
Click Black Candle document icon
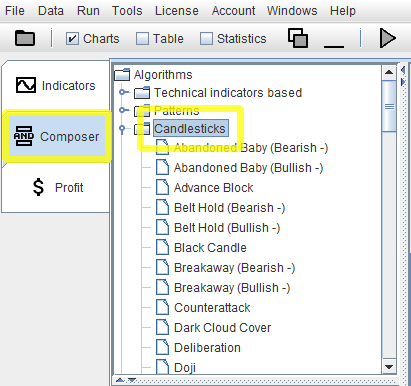pos(163,247)
